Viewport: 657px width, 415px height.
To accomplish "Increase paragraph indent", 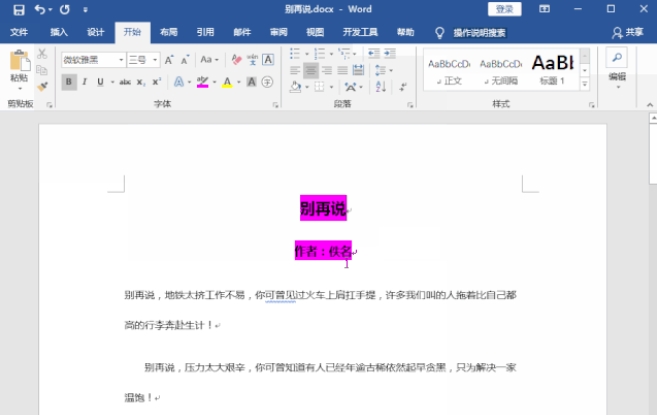I will [390, 53].
